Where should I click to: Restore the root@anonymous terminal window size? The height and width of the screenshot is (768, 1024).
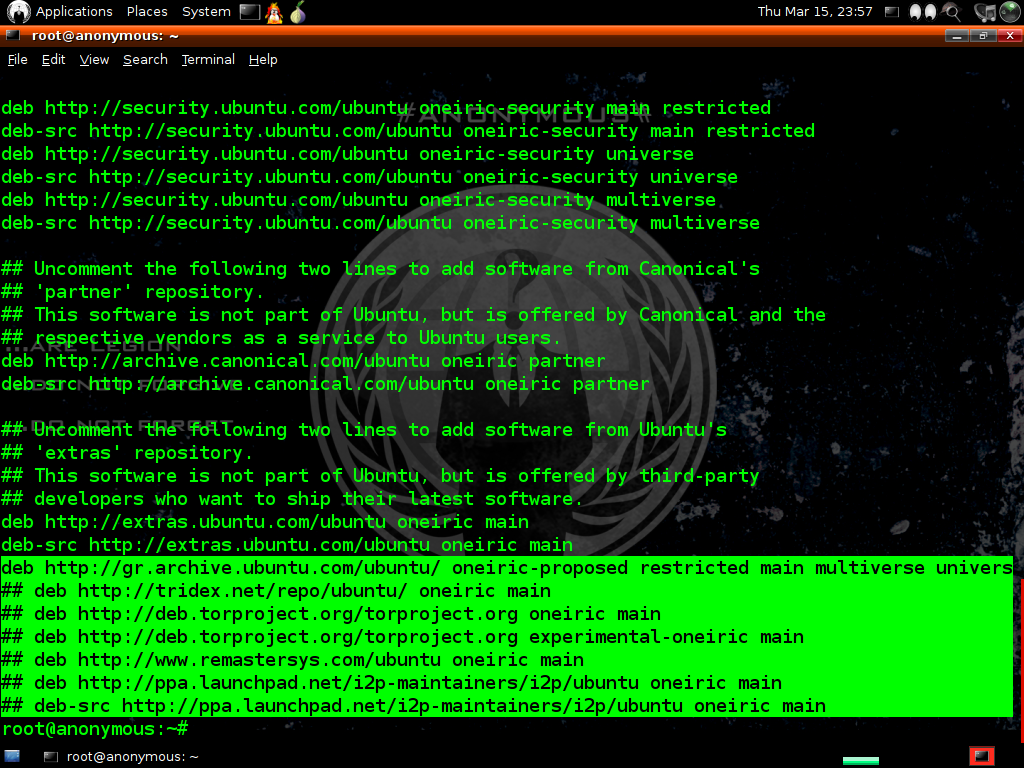pos(983,36)
